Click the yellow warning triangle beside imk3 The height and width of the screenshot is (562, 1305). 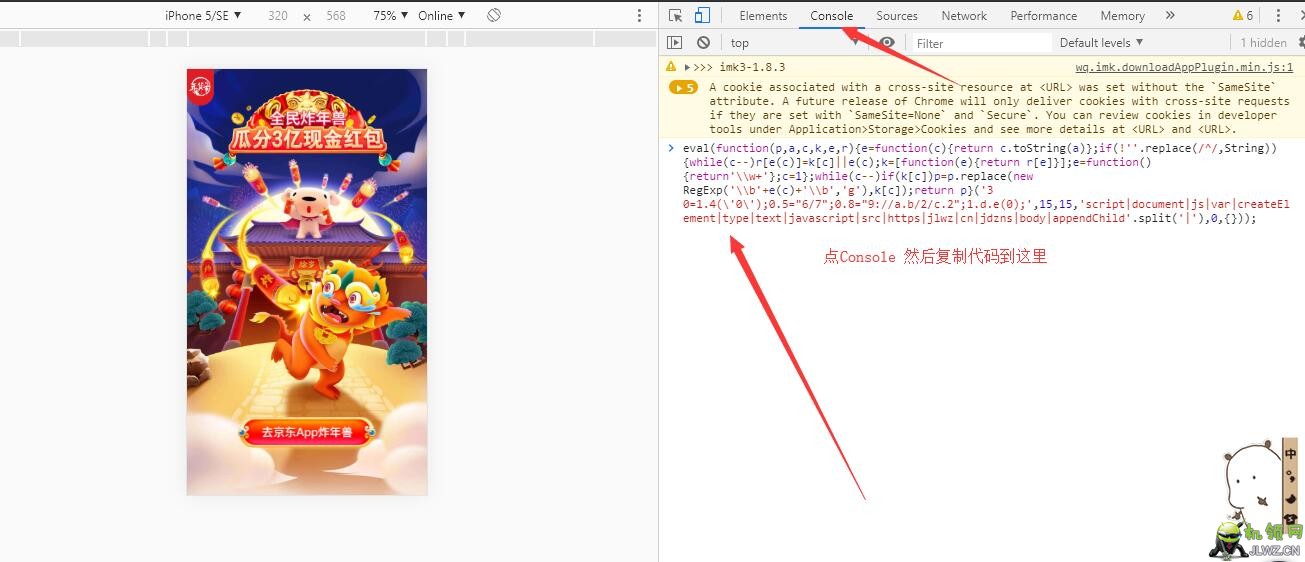click(x=671, y=67)
